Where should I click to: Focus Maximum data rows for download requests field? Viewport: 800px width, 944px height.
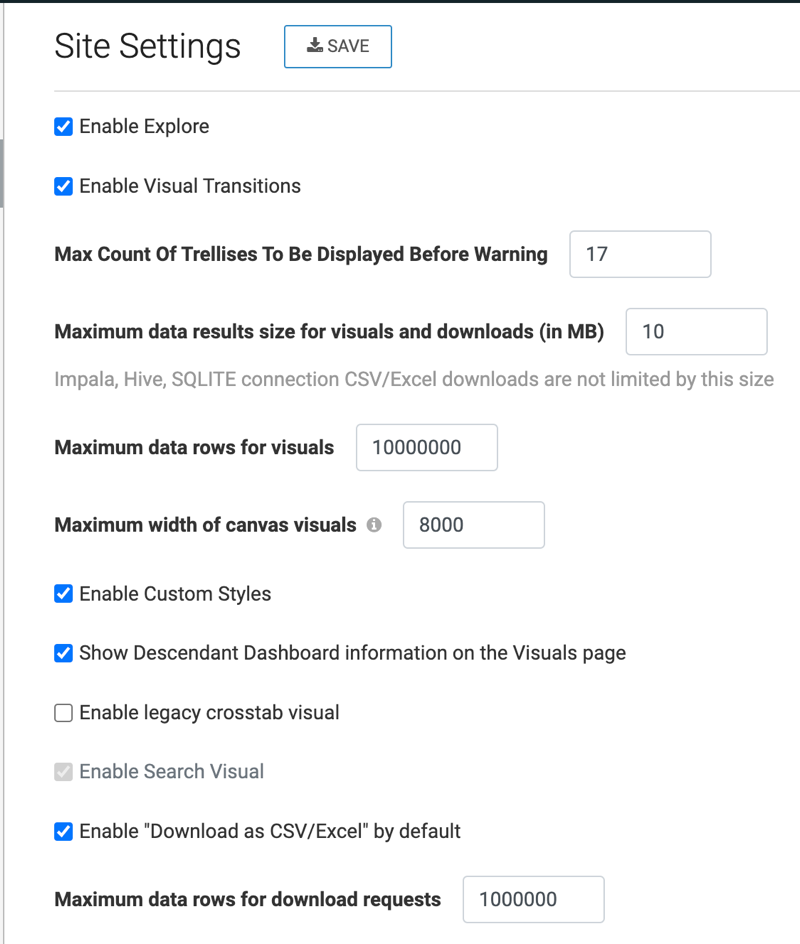click(533, 899)
